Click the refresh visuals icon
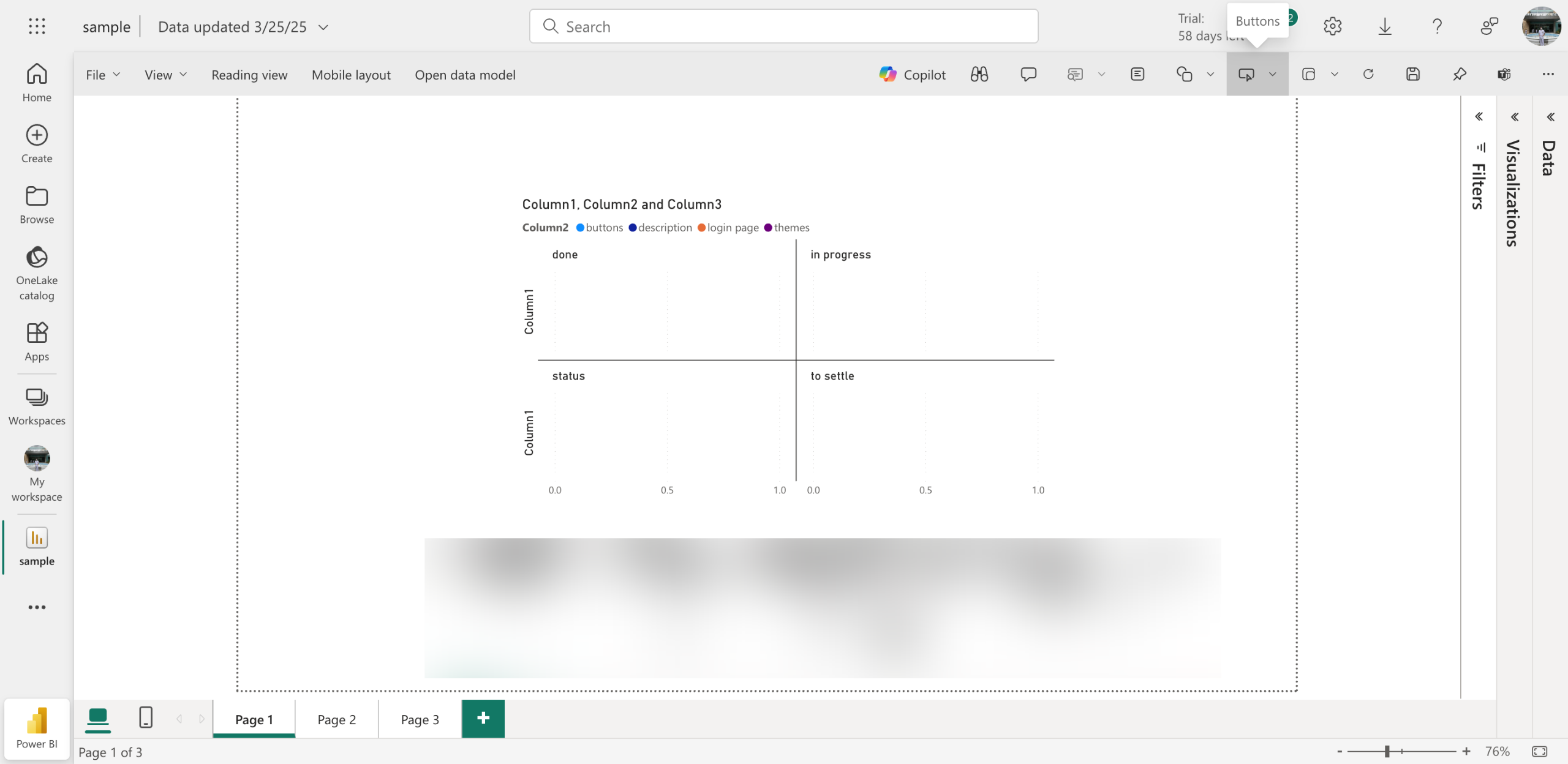Screen dimensions: 1568x764 click(x=1368, y=75)
